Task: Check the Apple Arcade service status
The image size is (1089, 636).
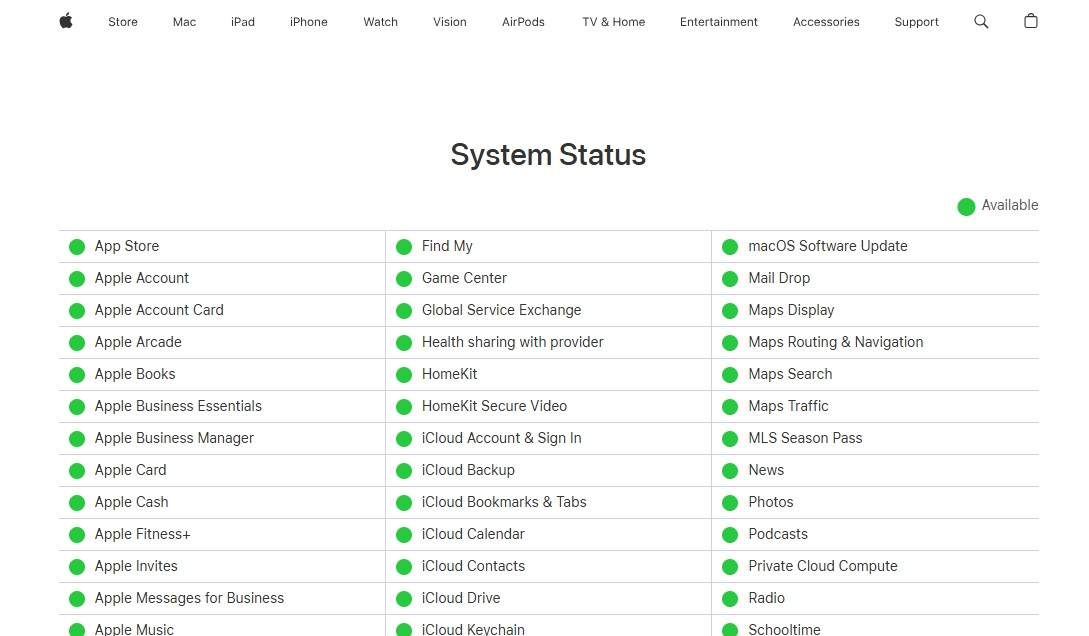Action: click(138, 342)
